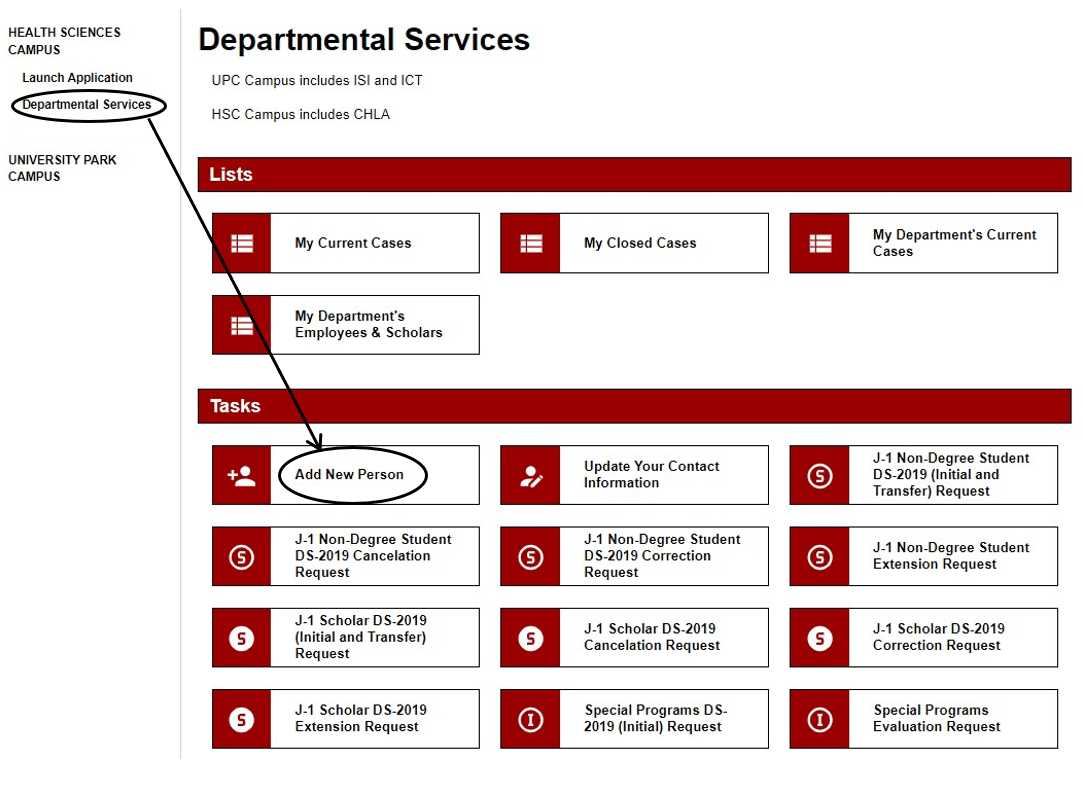This screenshot has height=791, width=1083.
Task: Click Launch Application in the sidebar
Action: click(77, 78)
